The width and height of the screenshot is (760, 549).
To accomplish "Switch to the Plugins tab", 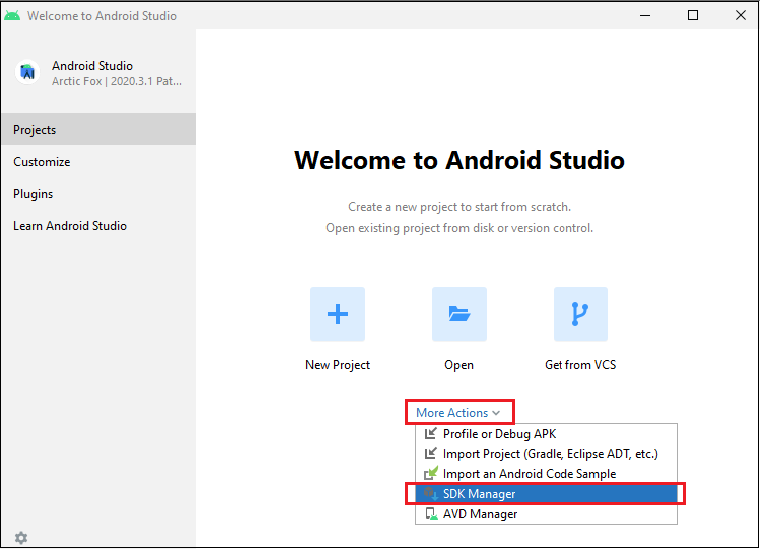I will tap(98, 194).
